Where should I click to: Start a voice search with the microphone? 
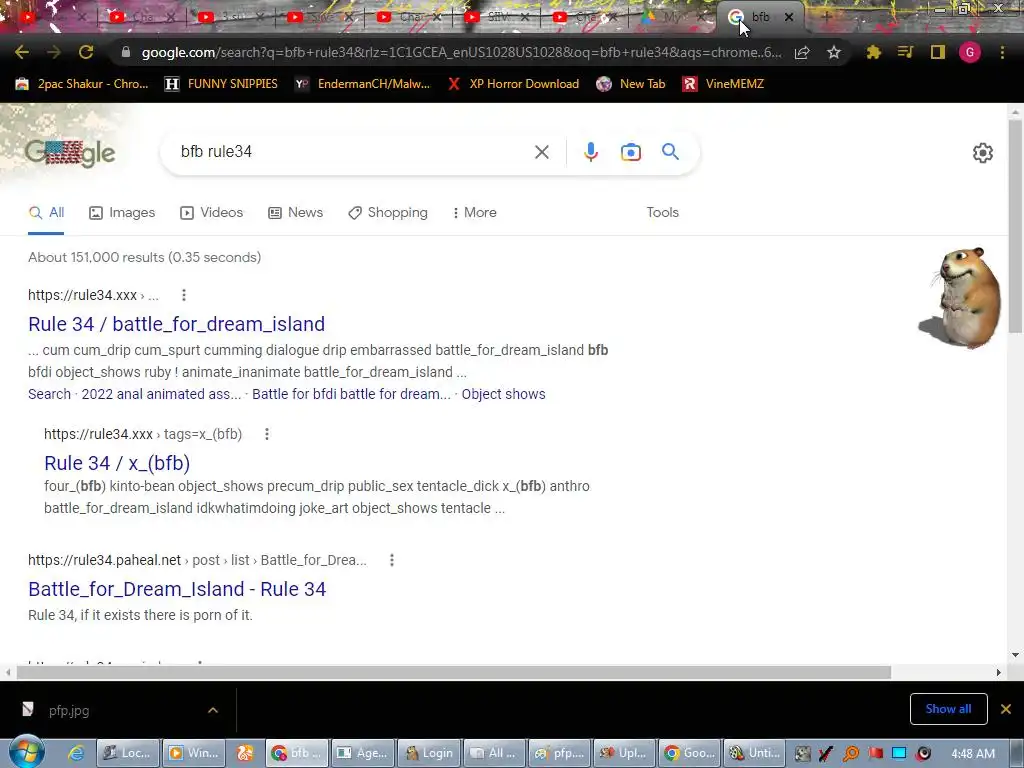(x=590, y=152)
